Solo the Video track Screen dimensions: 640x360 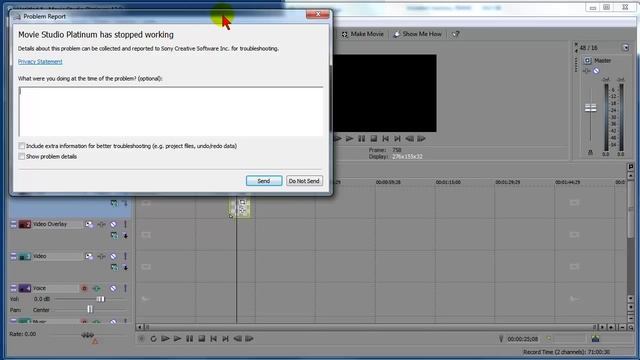click(x=125, y=256)
